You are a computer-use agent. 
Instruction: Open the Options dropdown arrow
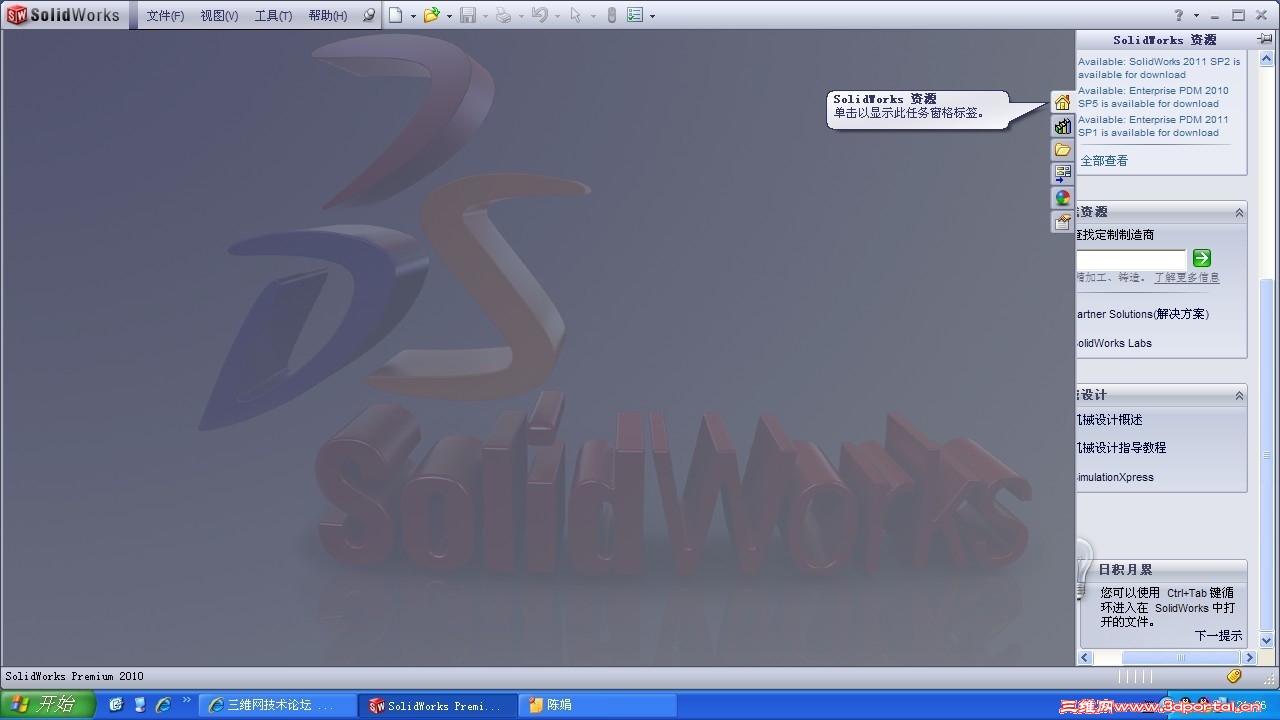click(x=652, y=16)
